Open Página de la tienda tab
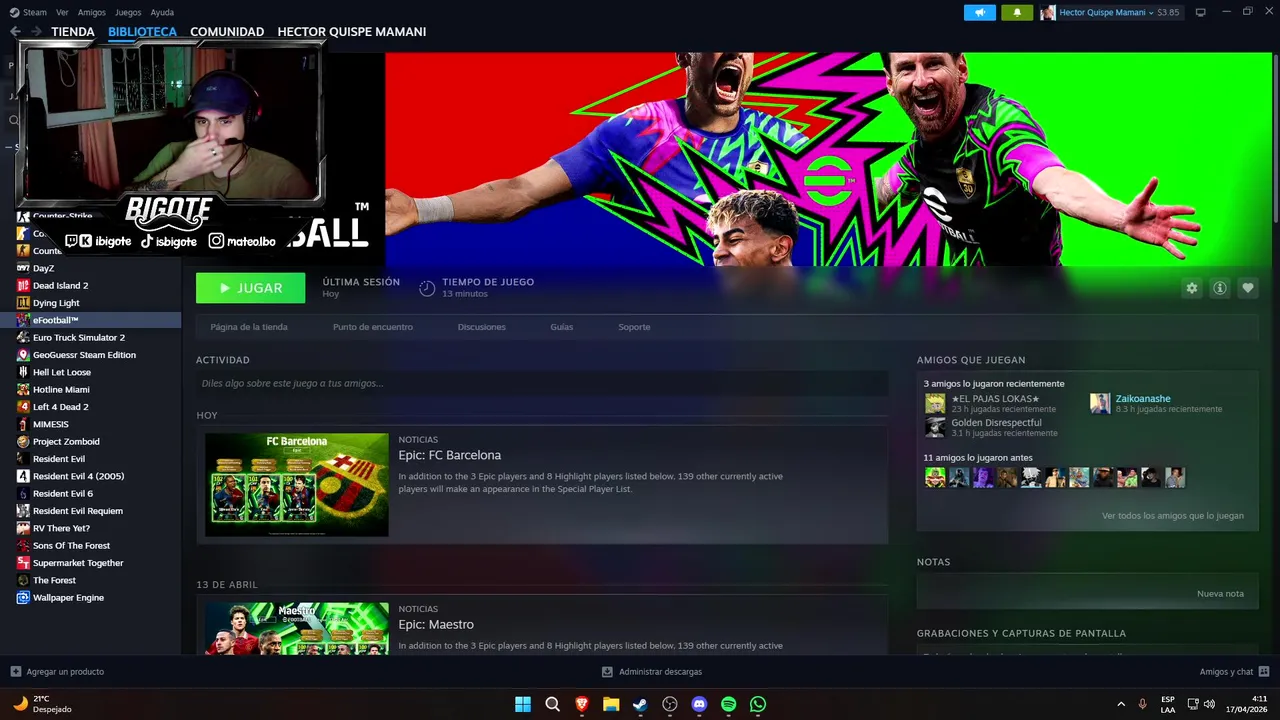This screenshot has width=1280, height=720. [249, 327]
